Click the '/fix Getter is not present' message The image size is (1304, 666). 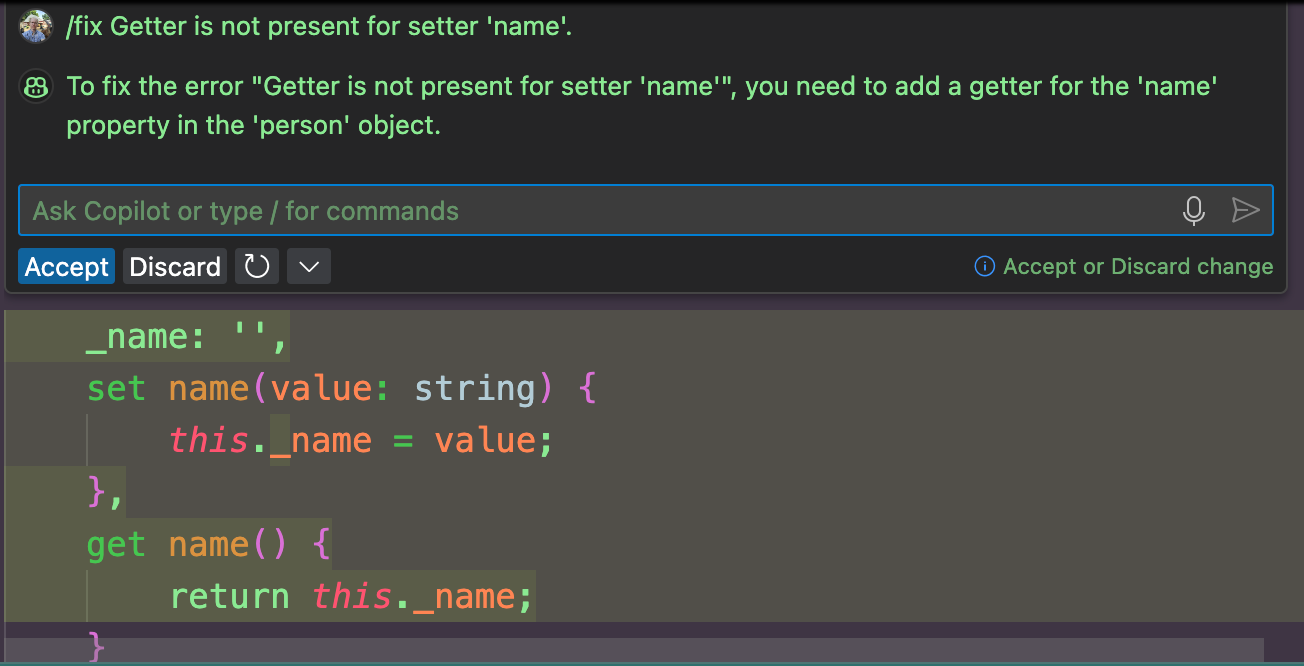[320, 27]
